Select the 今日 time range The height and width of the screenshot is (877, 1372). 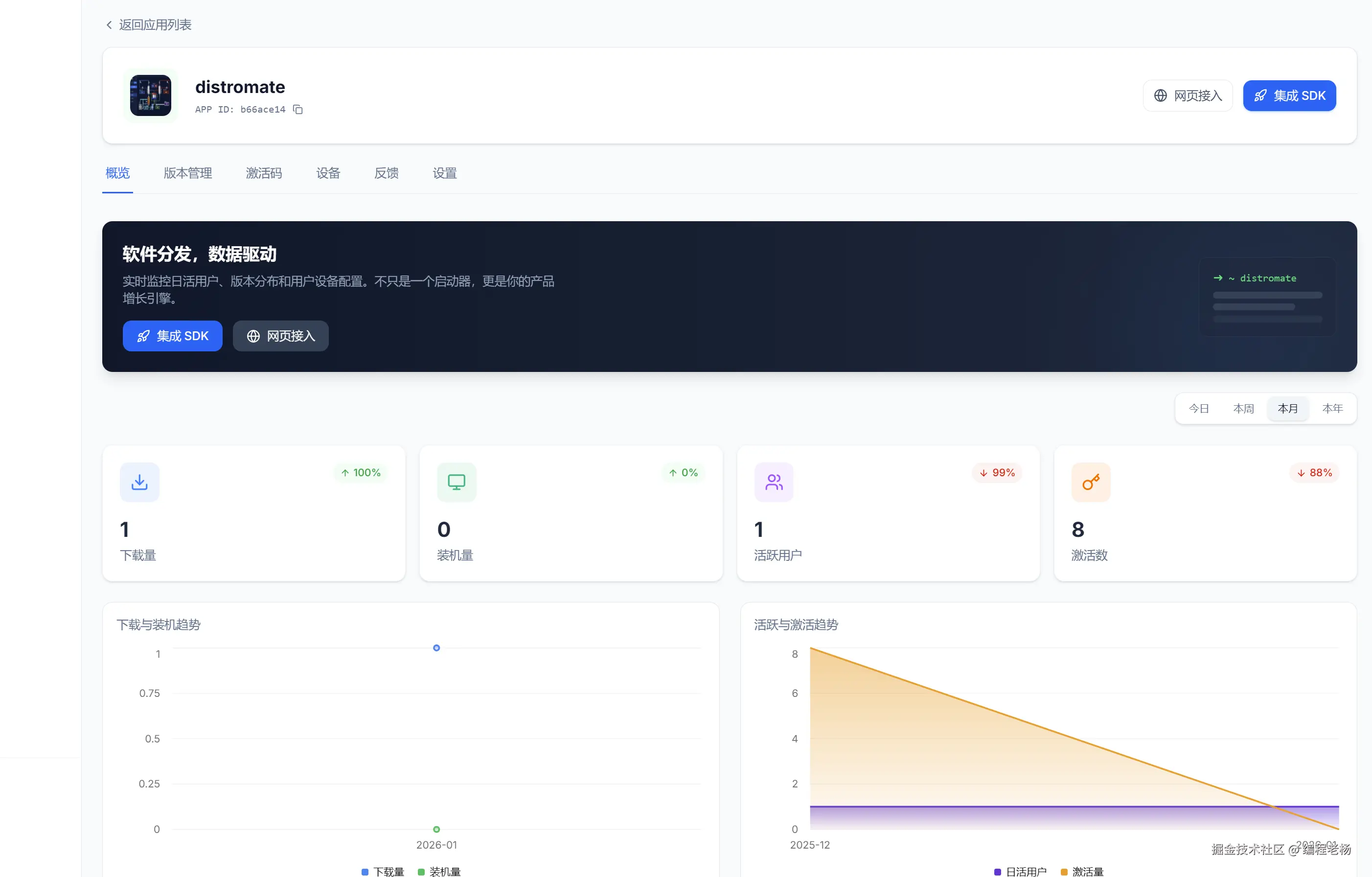coord(1199,408)
